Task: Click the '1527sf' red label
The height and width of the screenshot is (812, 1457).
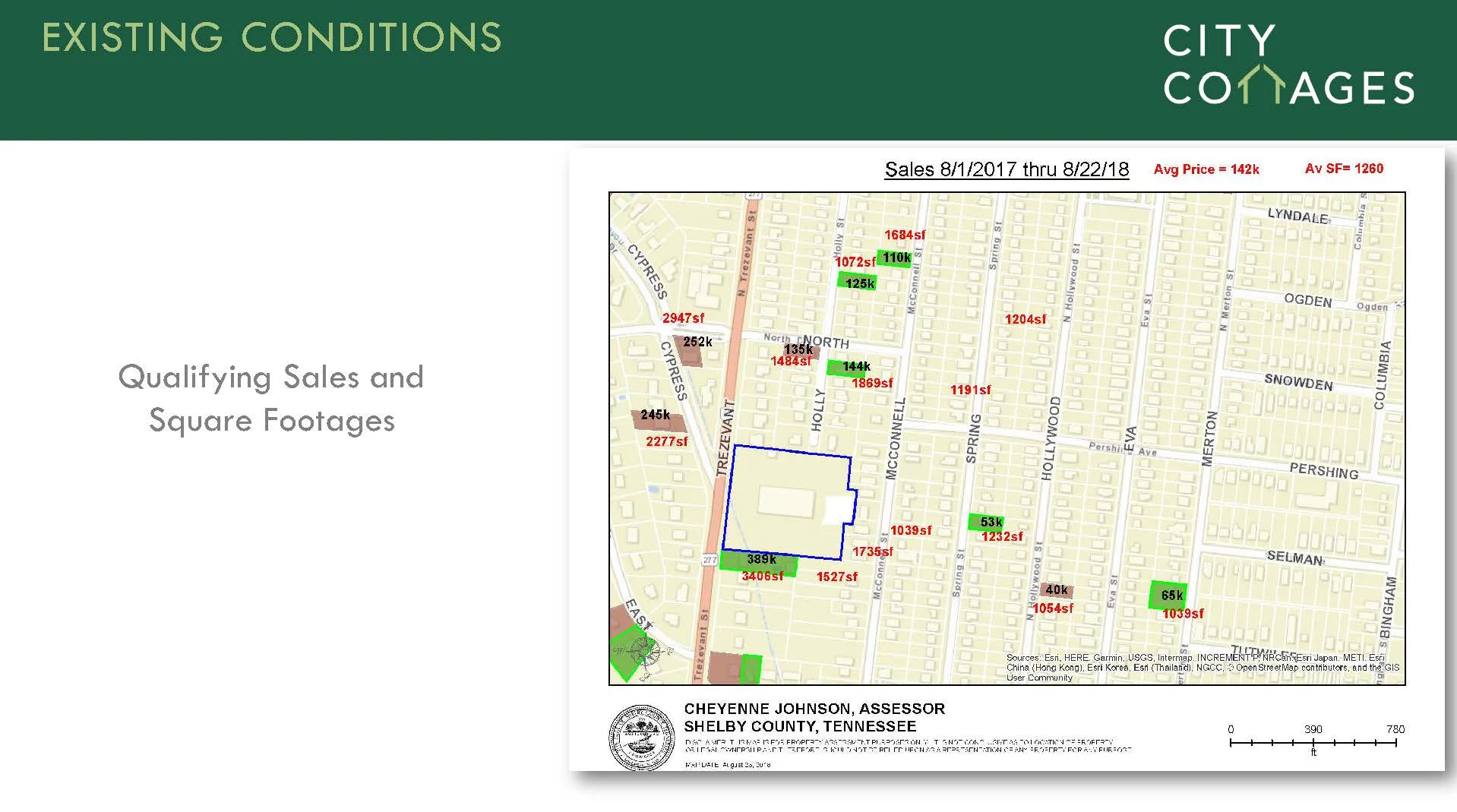Action: coord(837,577)
